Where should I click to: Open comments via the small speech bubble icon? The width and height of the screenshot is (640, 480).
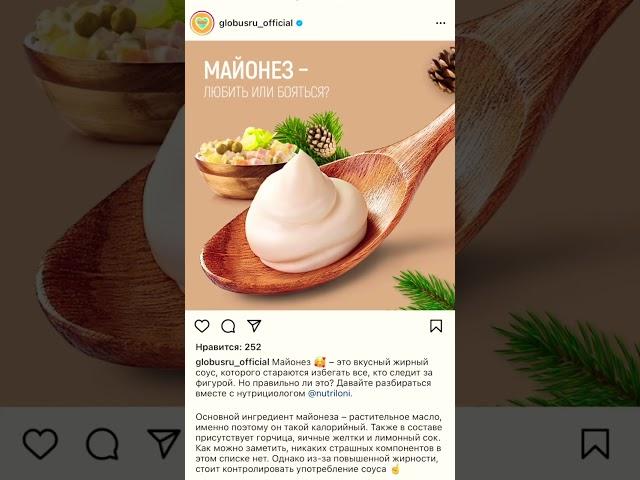click(228, 326)
